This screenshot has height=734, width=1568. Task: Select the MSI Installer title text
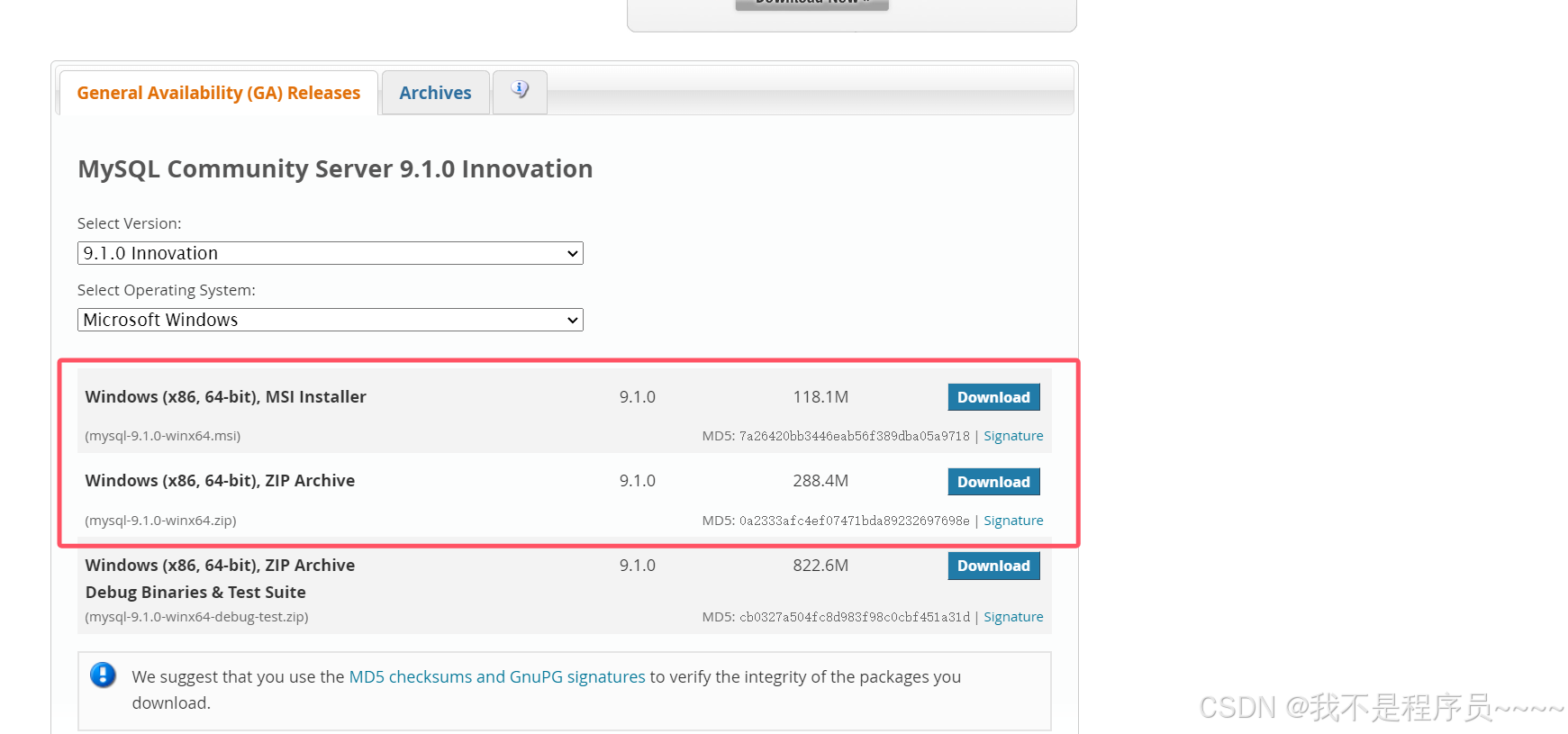coord(225,397)
